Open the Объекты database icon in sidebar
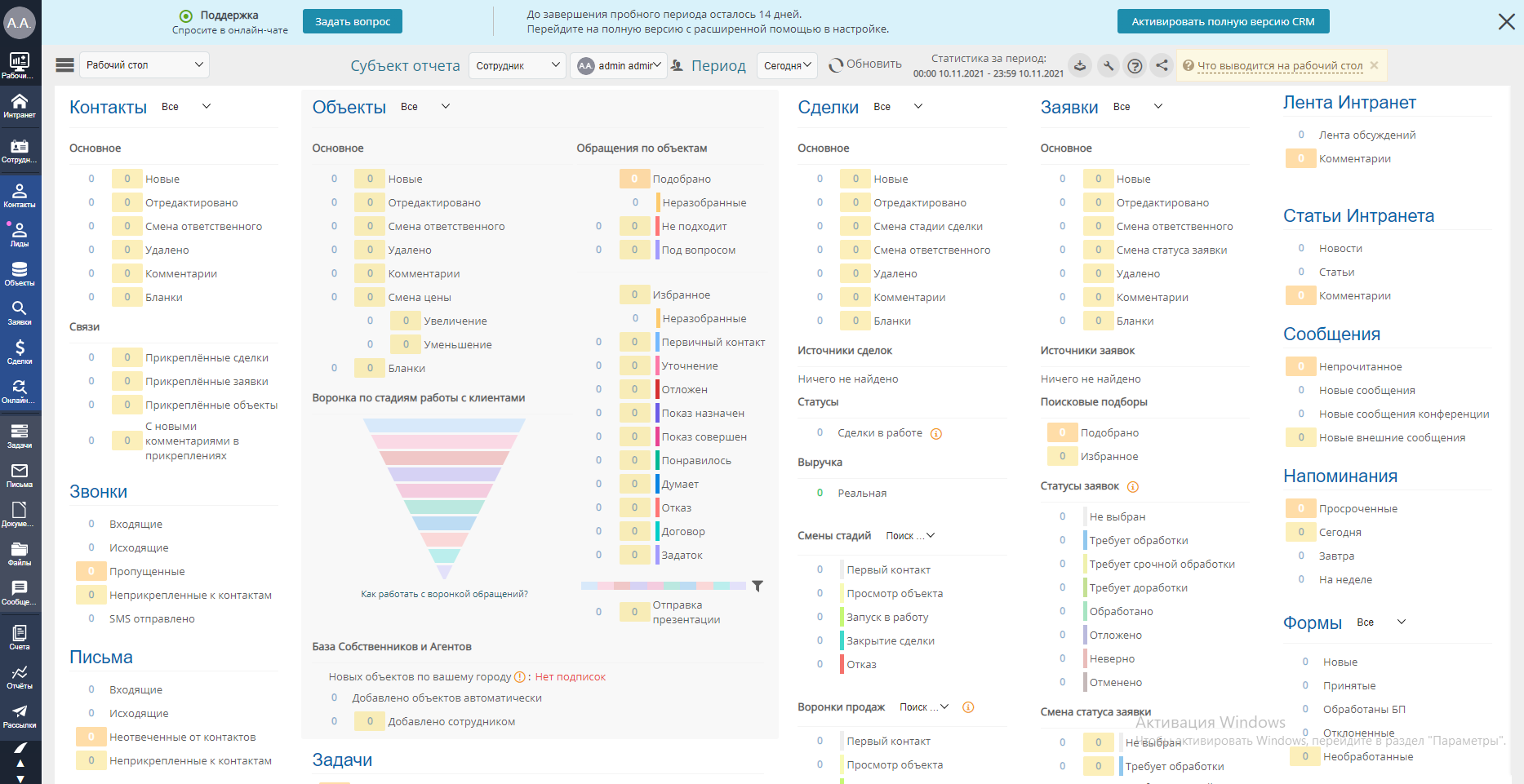 point(20,273)
